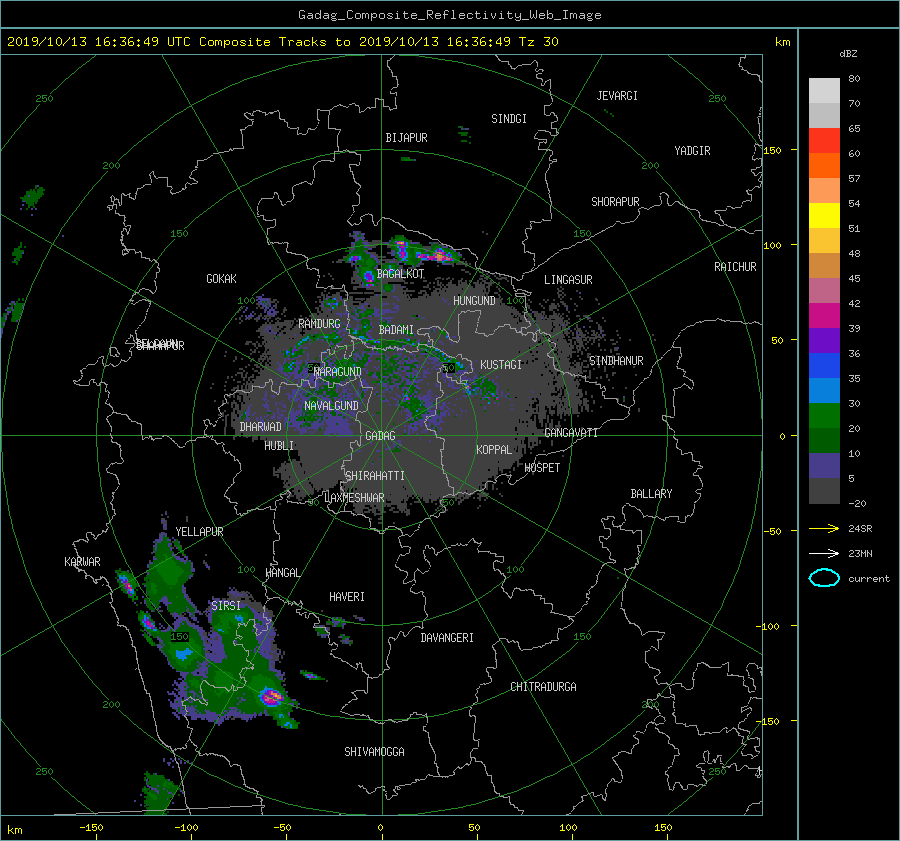Screen dimensions: 900x841
Task: Click the SHIVAMOGGA label
Action: click(374, 751)
